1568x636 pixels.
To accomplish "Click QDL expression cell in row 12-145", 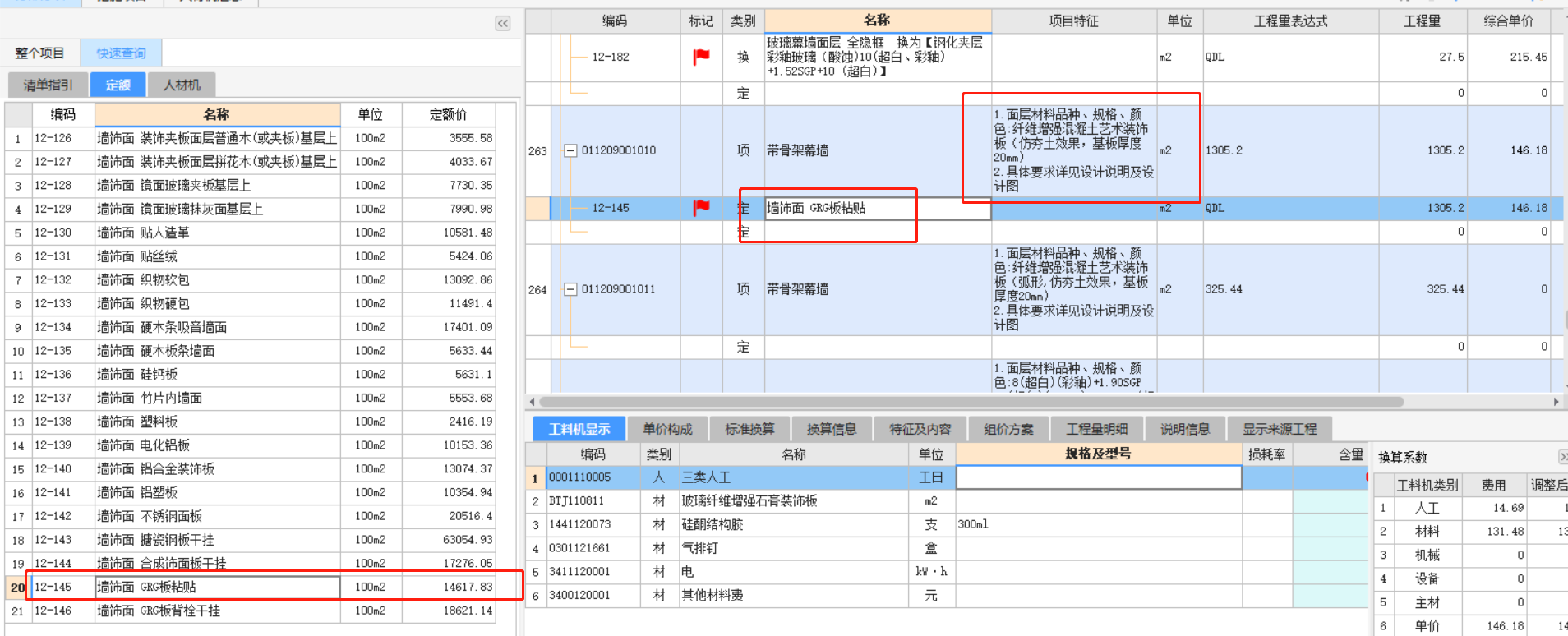I will pyautogui.click(x=1290, y=208).
